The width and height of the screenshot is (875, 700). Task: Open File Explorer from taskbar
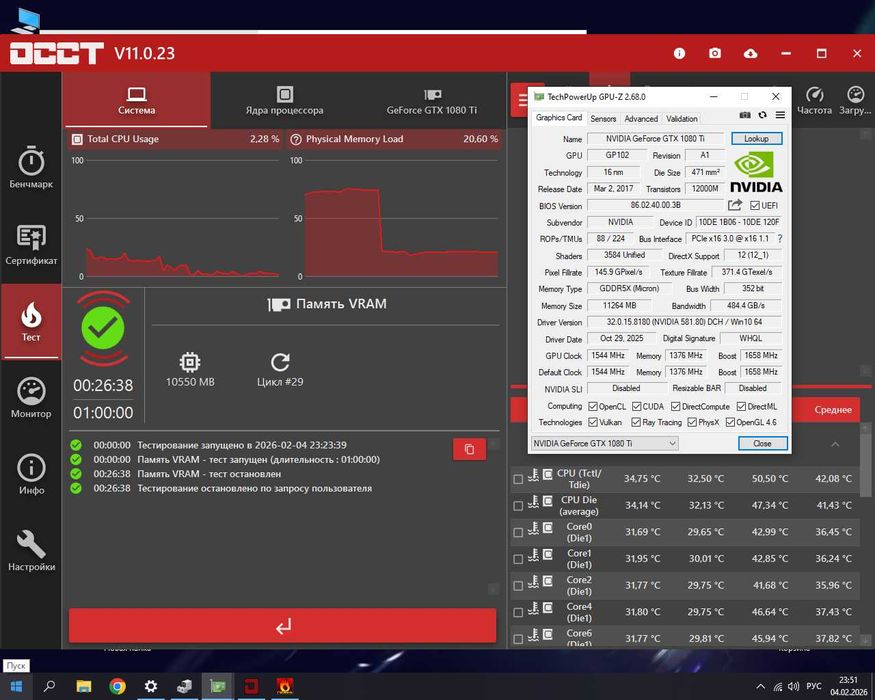[x=84, y=686]
